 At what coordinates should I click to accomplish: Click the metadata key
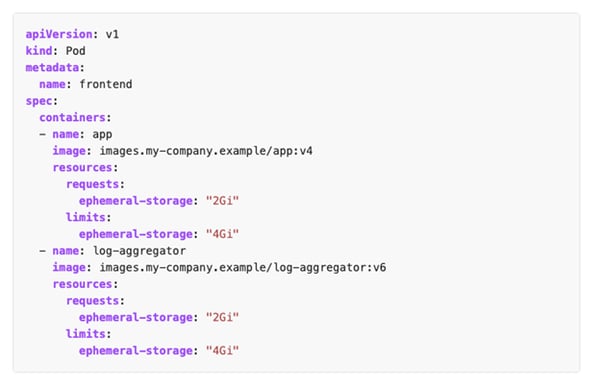tap(52, 68)
